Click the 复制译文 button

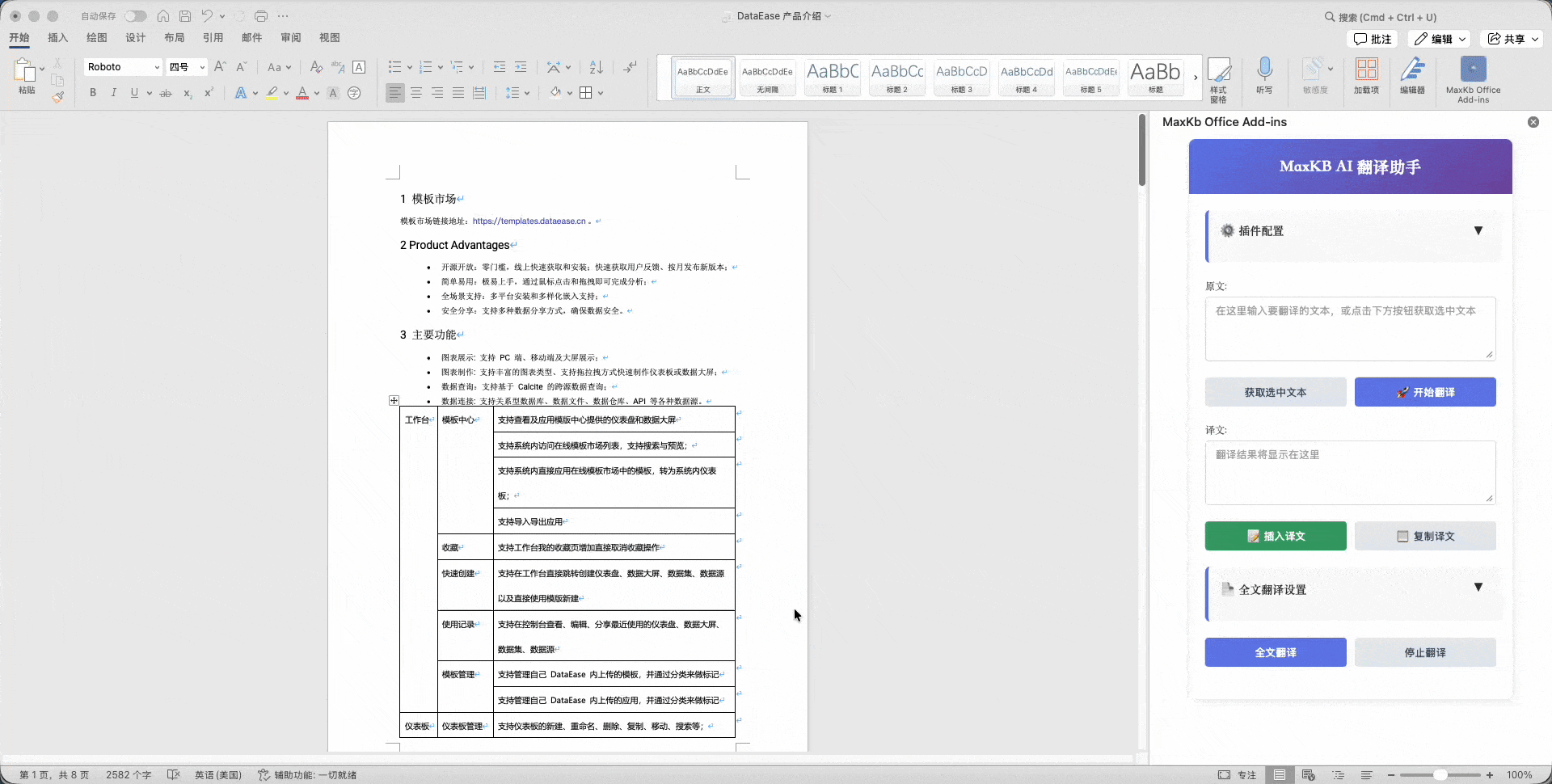pyautogui.click(x=1425, y=536)
